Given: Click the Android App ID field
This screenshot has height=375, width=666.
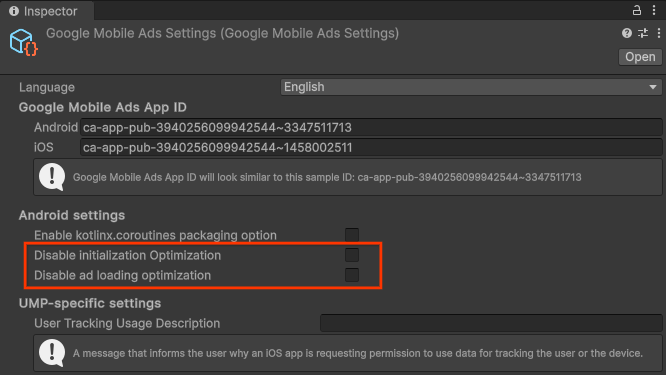Looking at the screenshot, I should pyautogui.click(x=371, y=127).
